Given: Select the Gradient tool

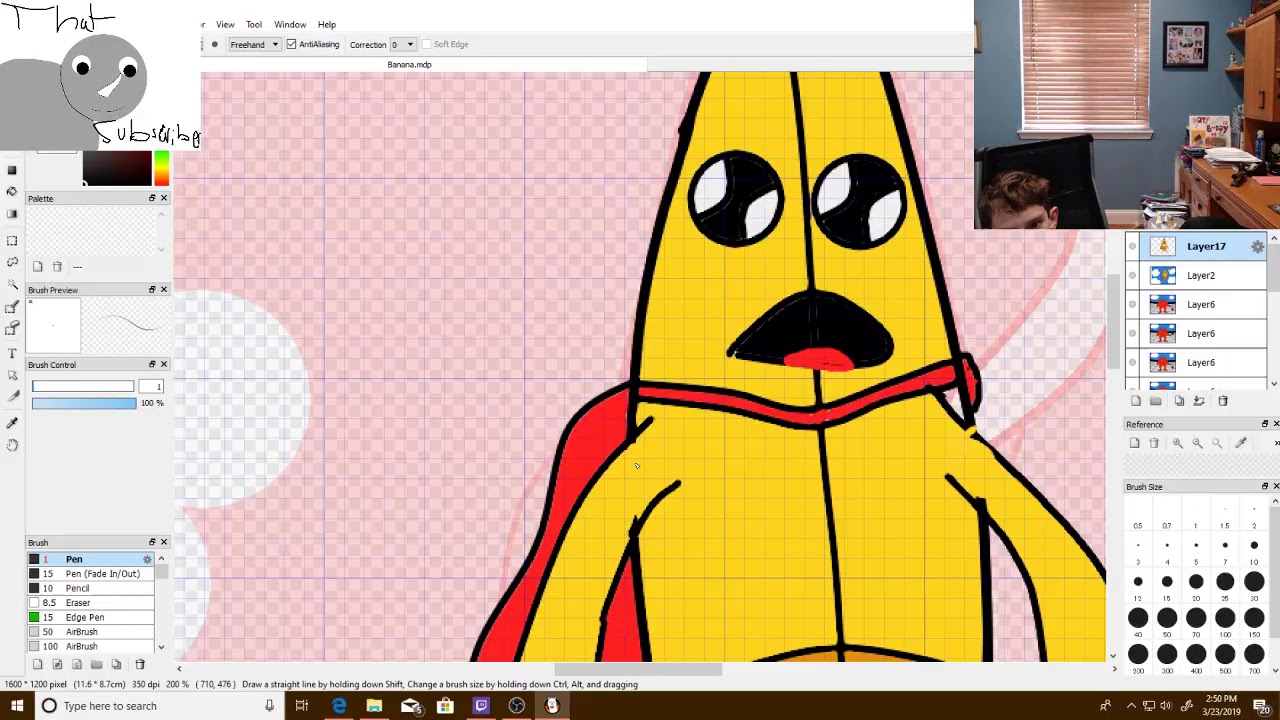Looking at the screenshot, I should pyautogui.click(x=12, y=214).
